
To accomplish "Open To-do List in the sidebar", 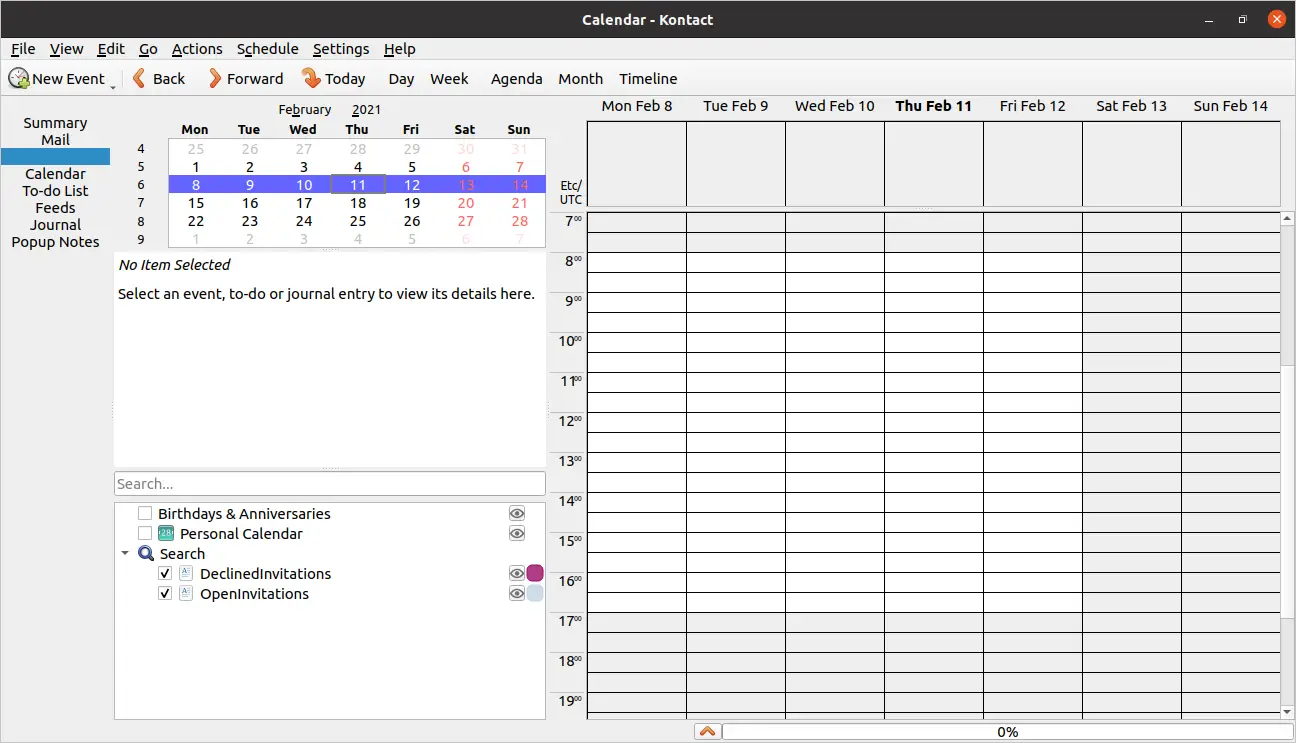I will (x=55, y=191).
